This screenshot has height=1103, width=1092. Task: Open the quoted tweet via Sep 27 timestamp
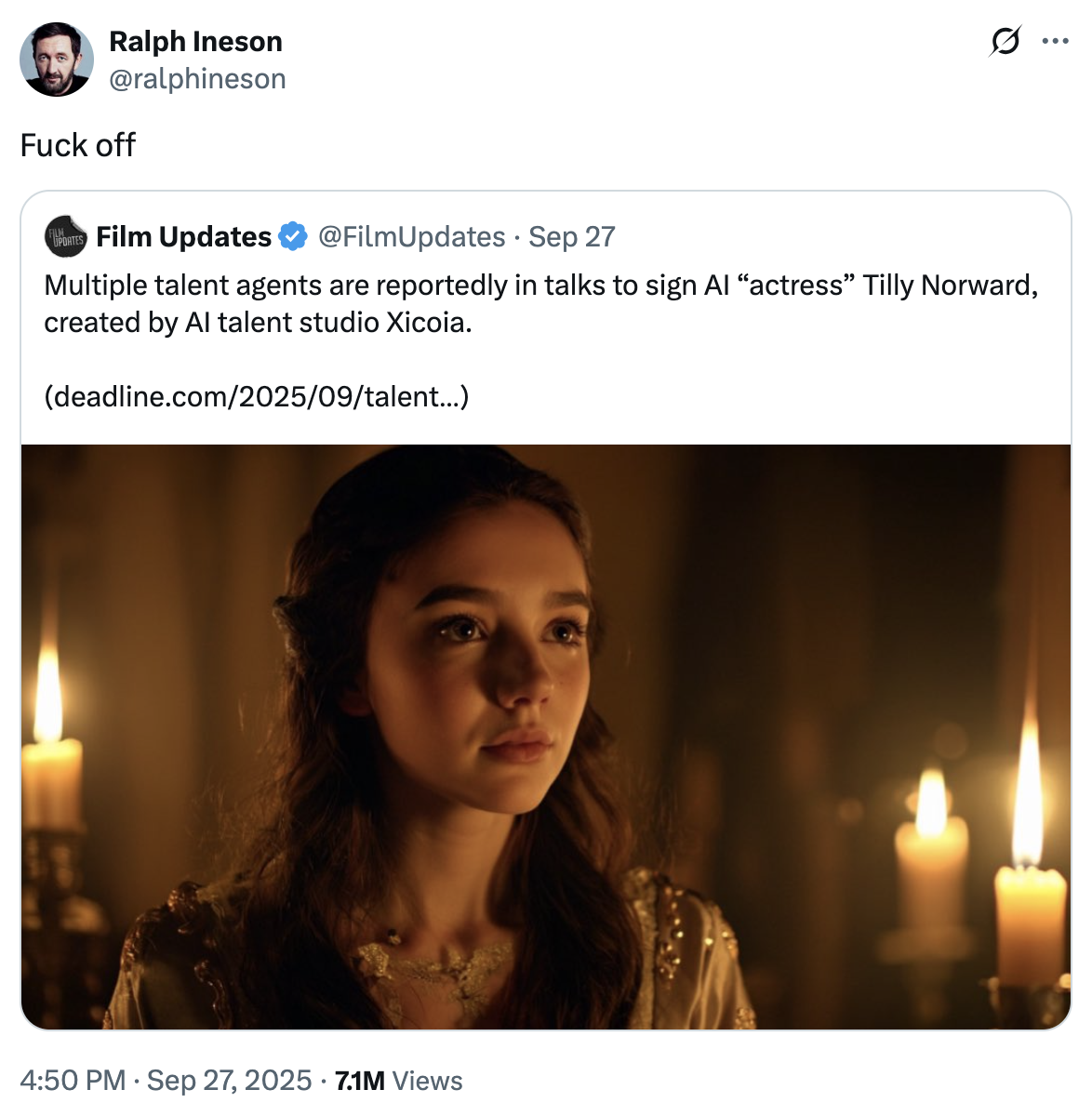(570, 237)
